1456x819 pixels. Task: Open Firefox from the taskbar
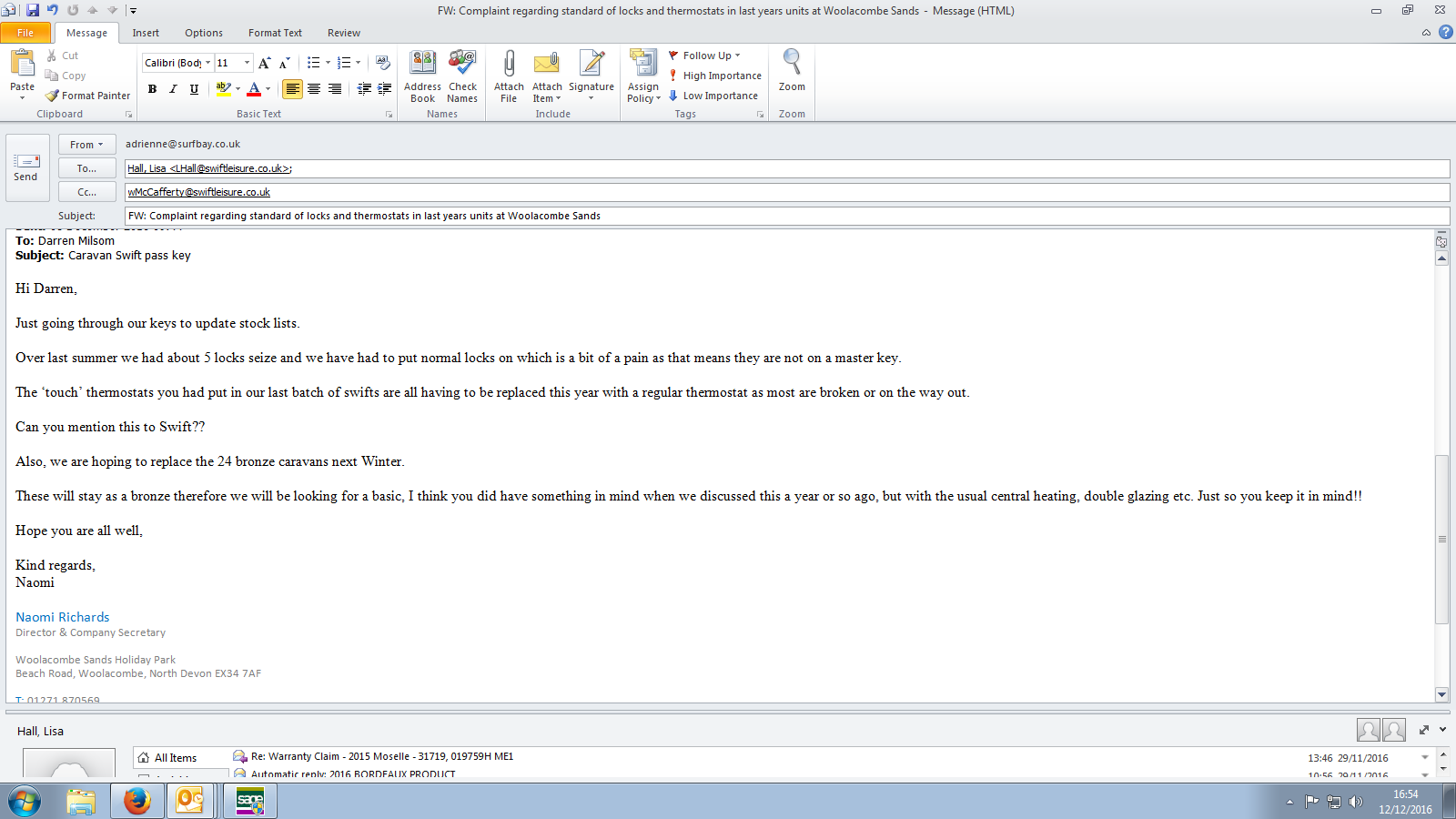click(x=137, y=801)
